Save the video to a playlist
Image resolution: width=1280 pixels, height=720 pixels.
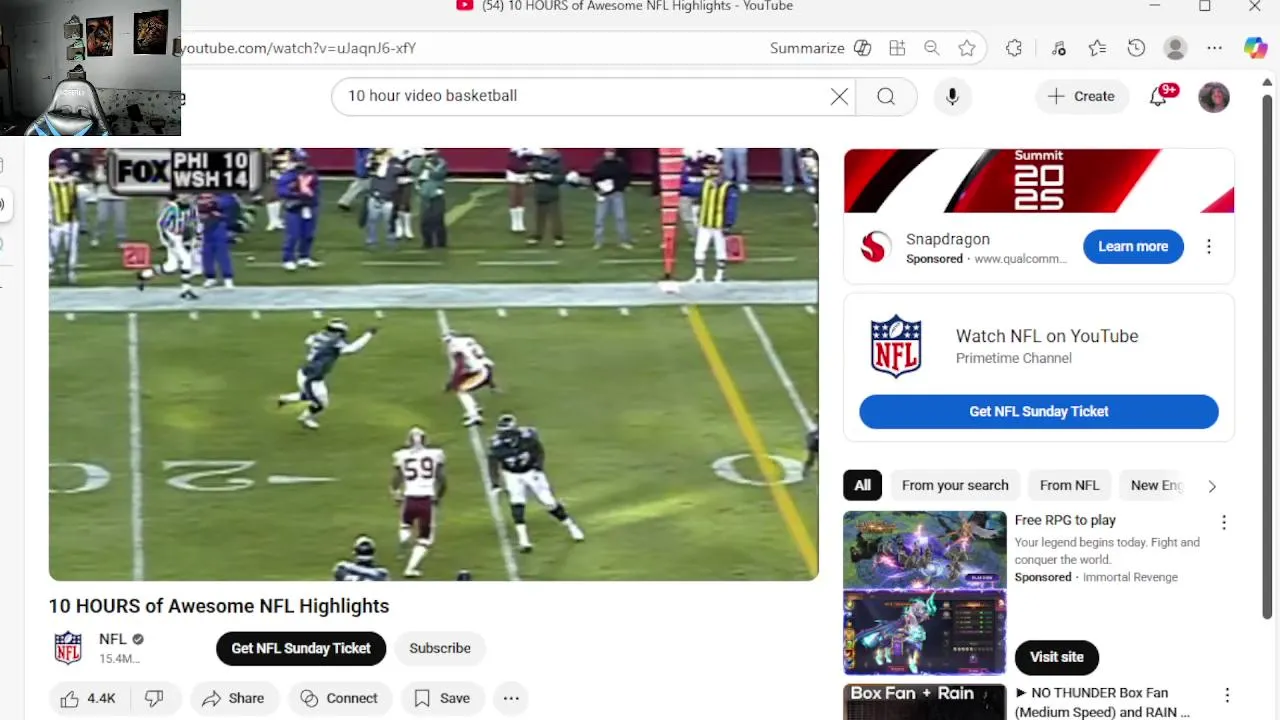tap(442, 698)
